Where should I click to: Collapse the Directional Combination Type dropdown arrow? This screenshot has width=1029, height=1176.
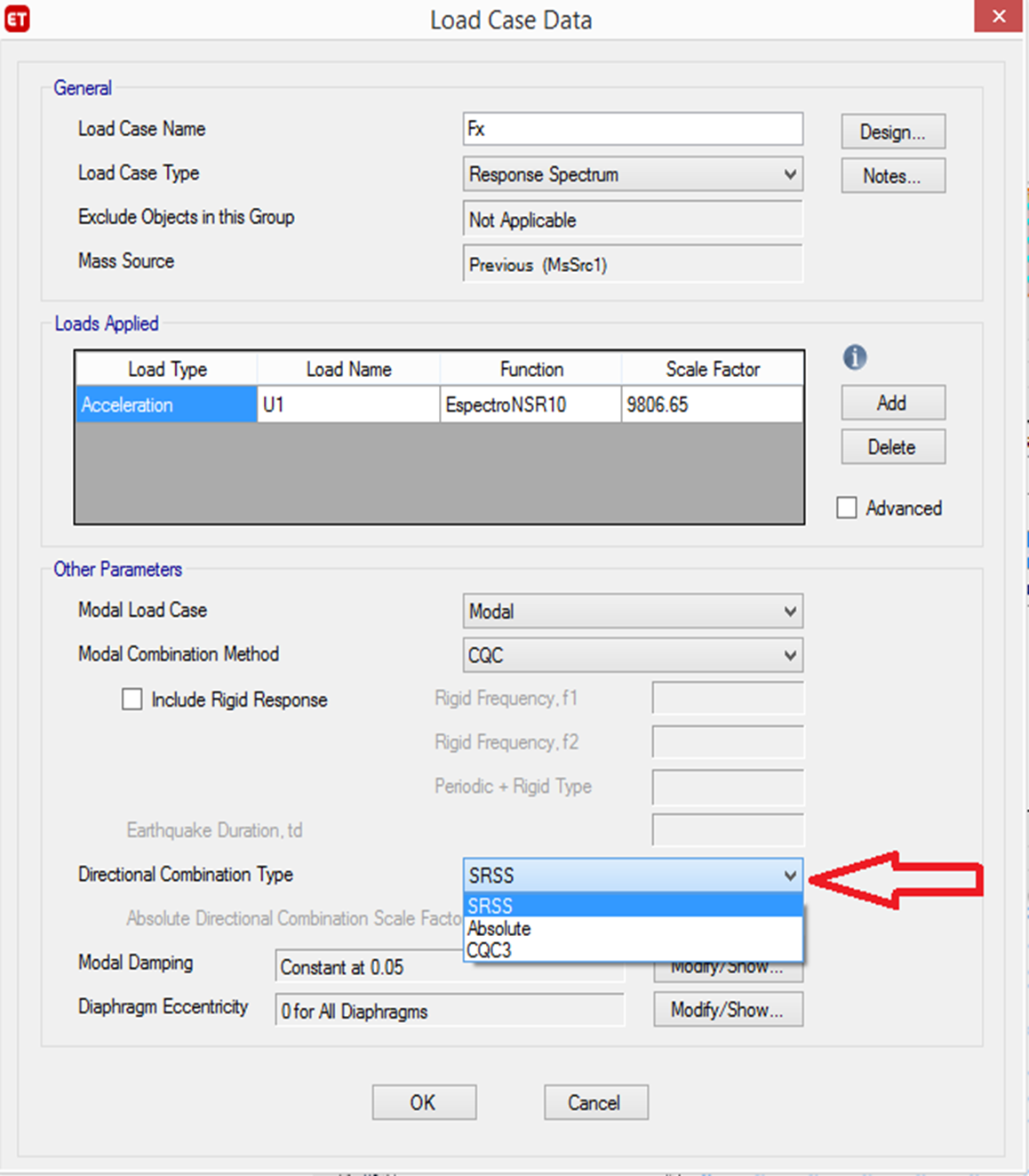pos(789,876)
